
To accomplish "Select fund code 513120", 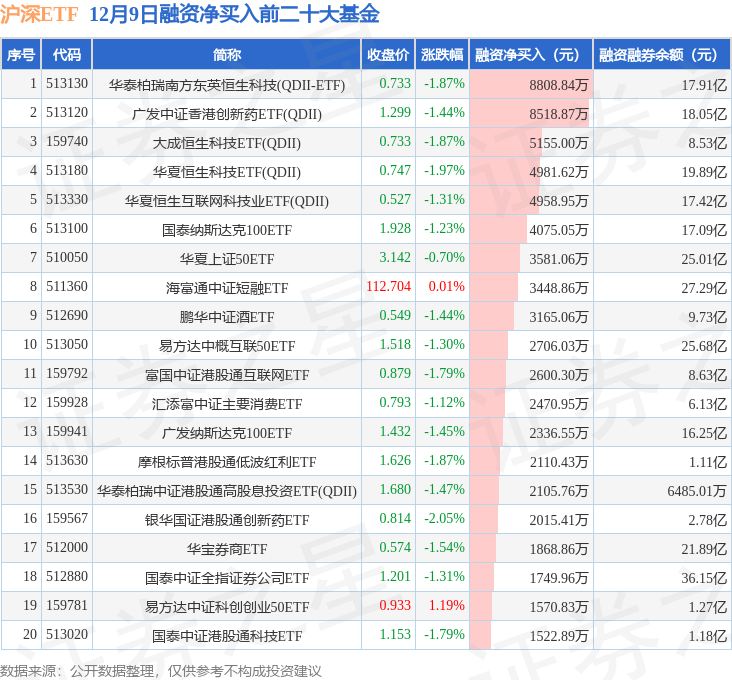I will pyautogui.click(x=67, y=112).
